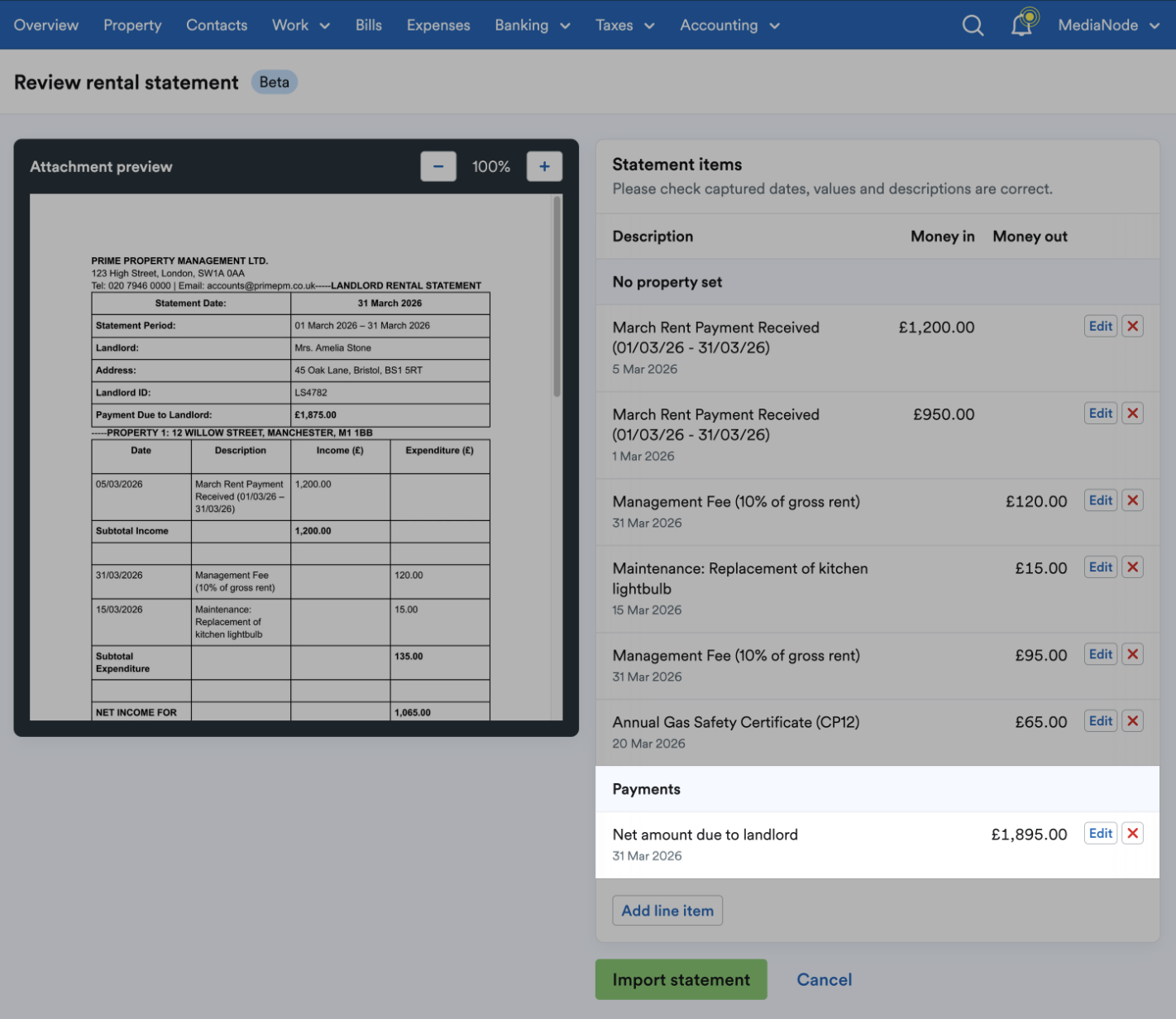Select the £1,895.00 payment amount

click(x=1030, y=835)
